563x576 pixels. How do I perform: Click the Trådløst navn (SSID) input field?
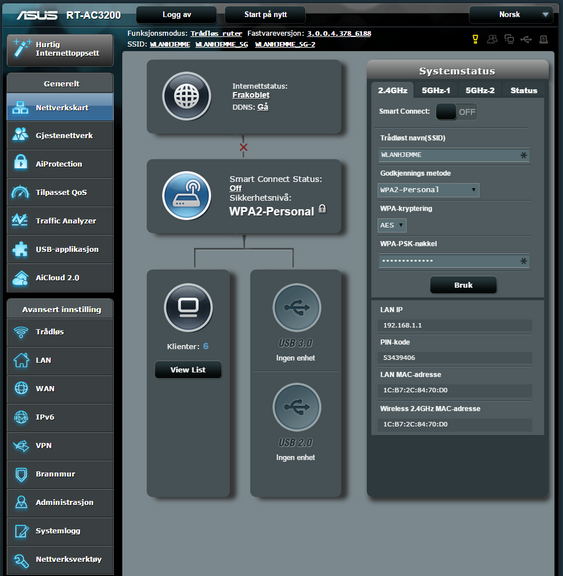(454, 155)
